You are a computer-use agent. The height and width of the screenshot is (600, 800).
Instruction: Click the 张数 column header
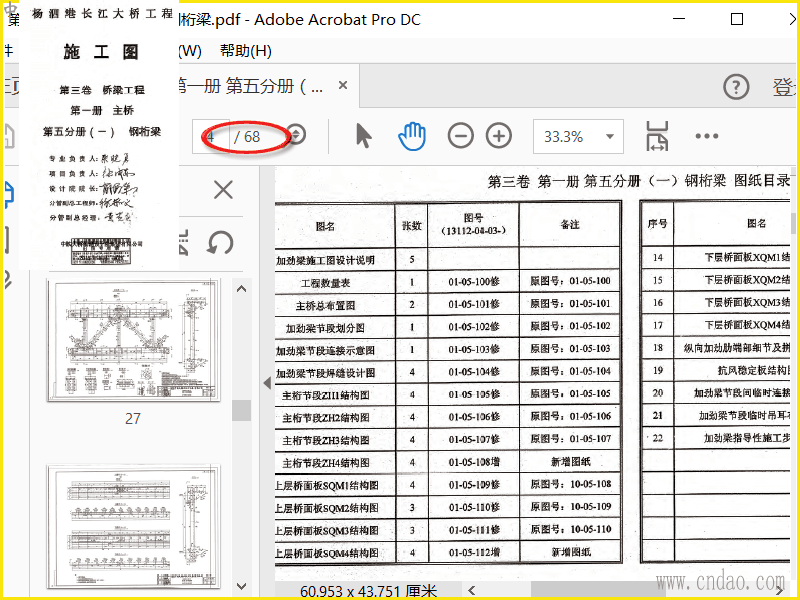tap(412, 226)
